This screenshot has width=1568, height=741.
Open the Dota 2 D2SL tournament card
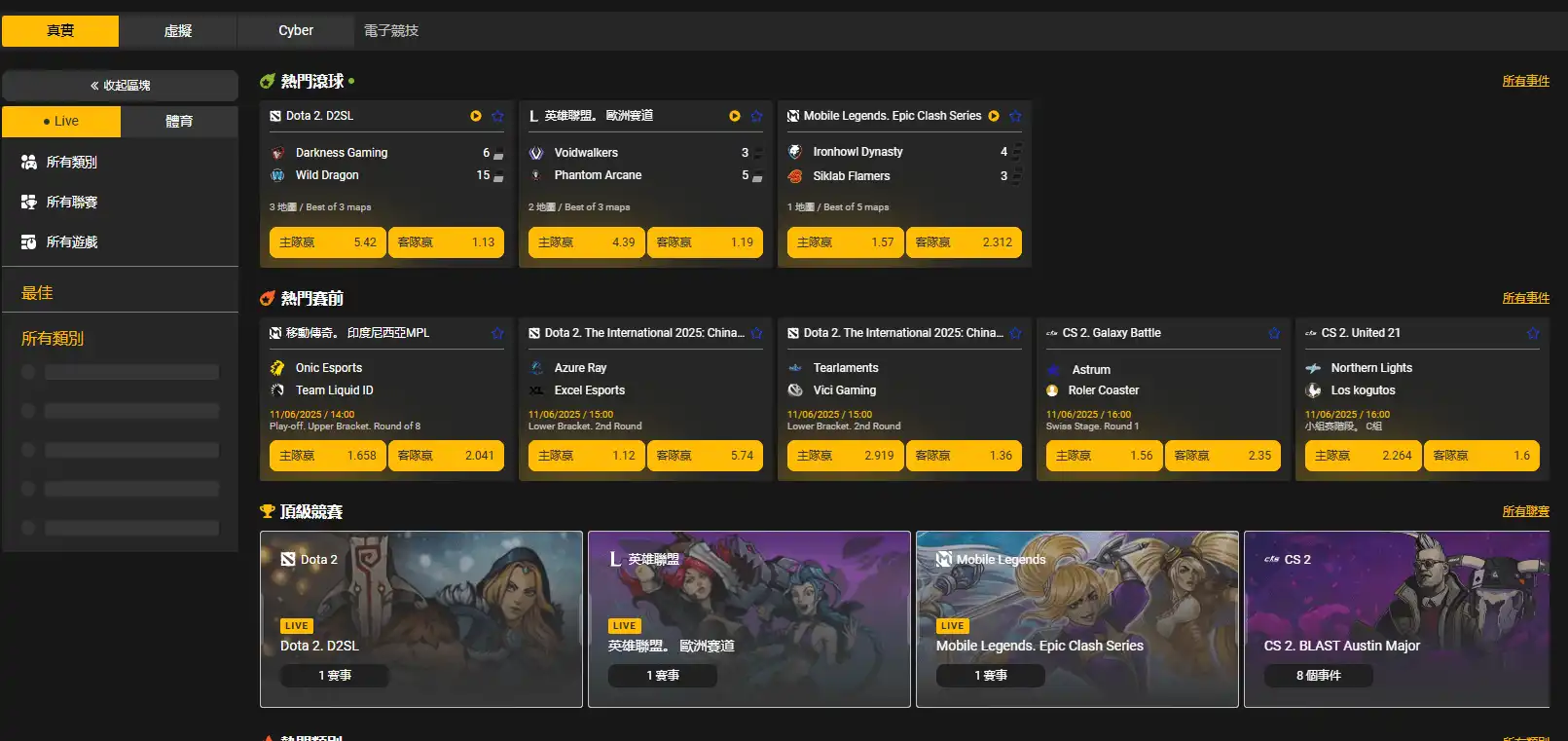tap(420, 619)
